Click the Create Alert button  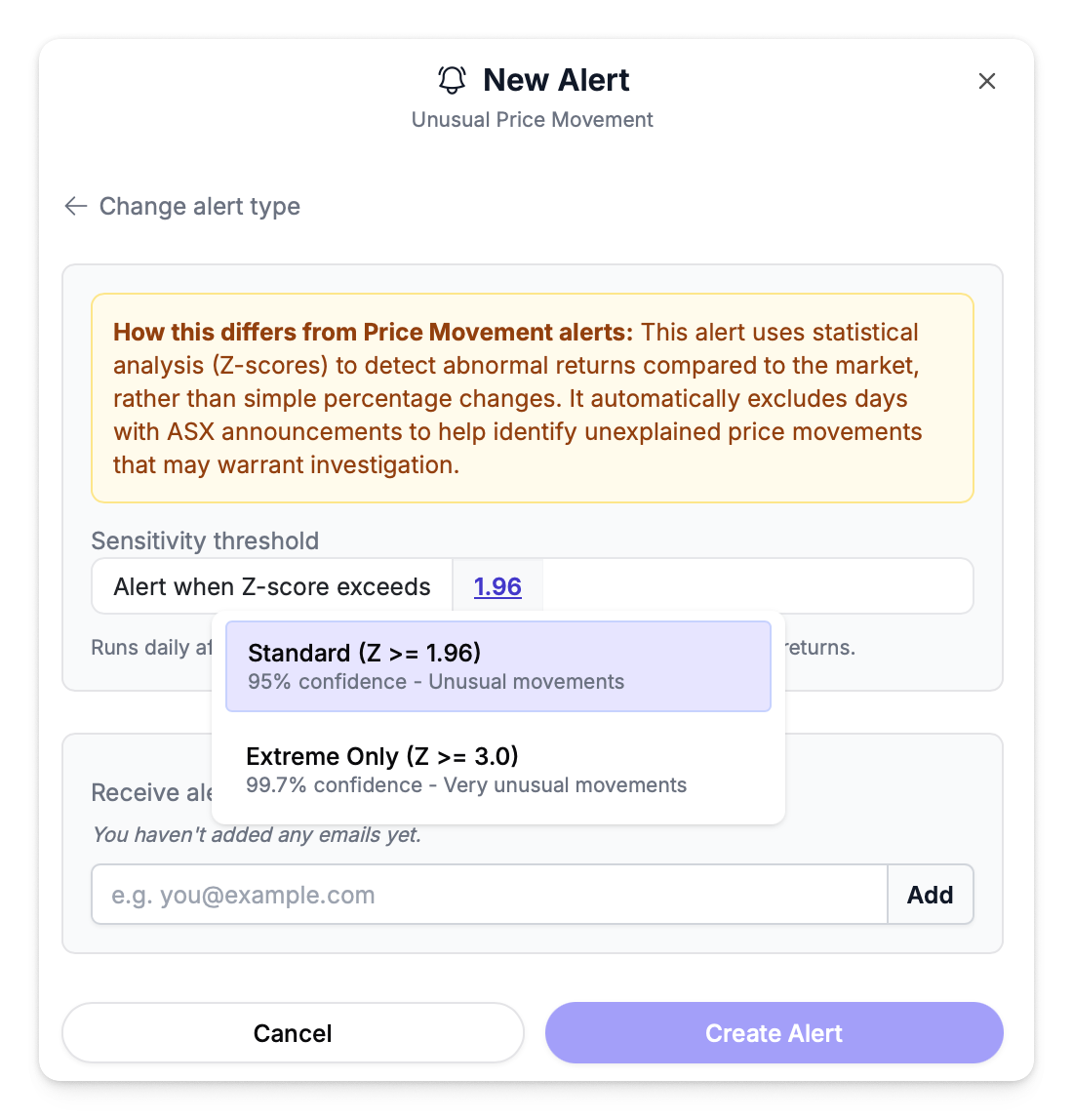click(x=774, y=1033)
